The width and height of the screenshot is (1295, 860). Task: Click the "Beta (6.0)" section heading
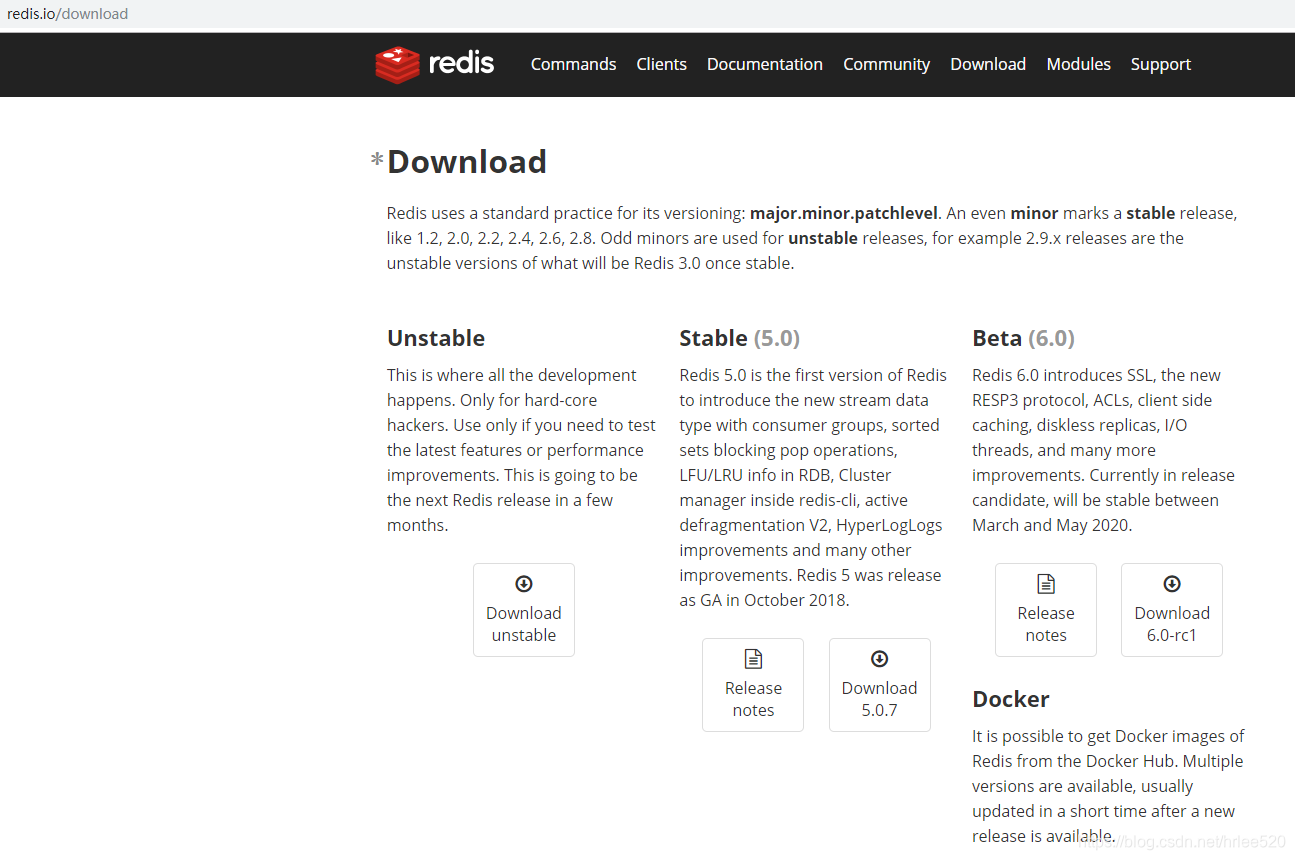click(1023, 338)
